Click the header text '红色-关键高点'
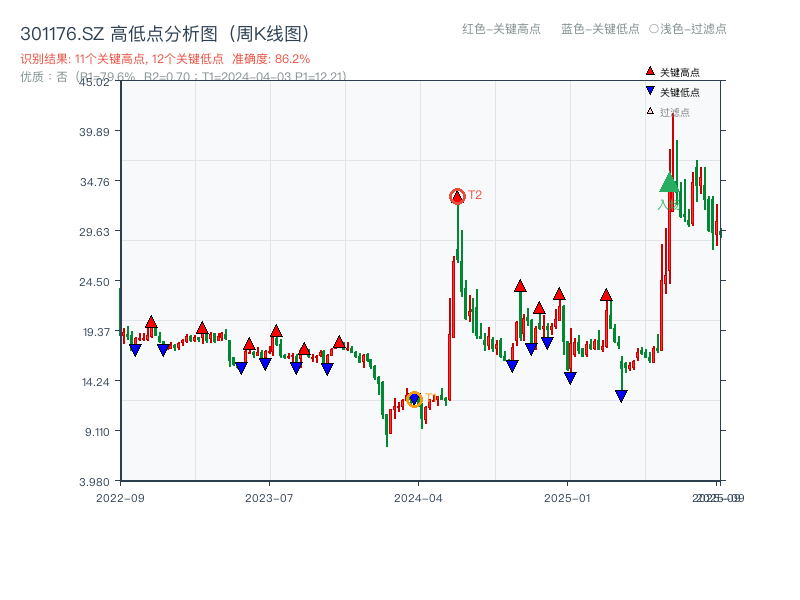 pos(501,29)
